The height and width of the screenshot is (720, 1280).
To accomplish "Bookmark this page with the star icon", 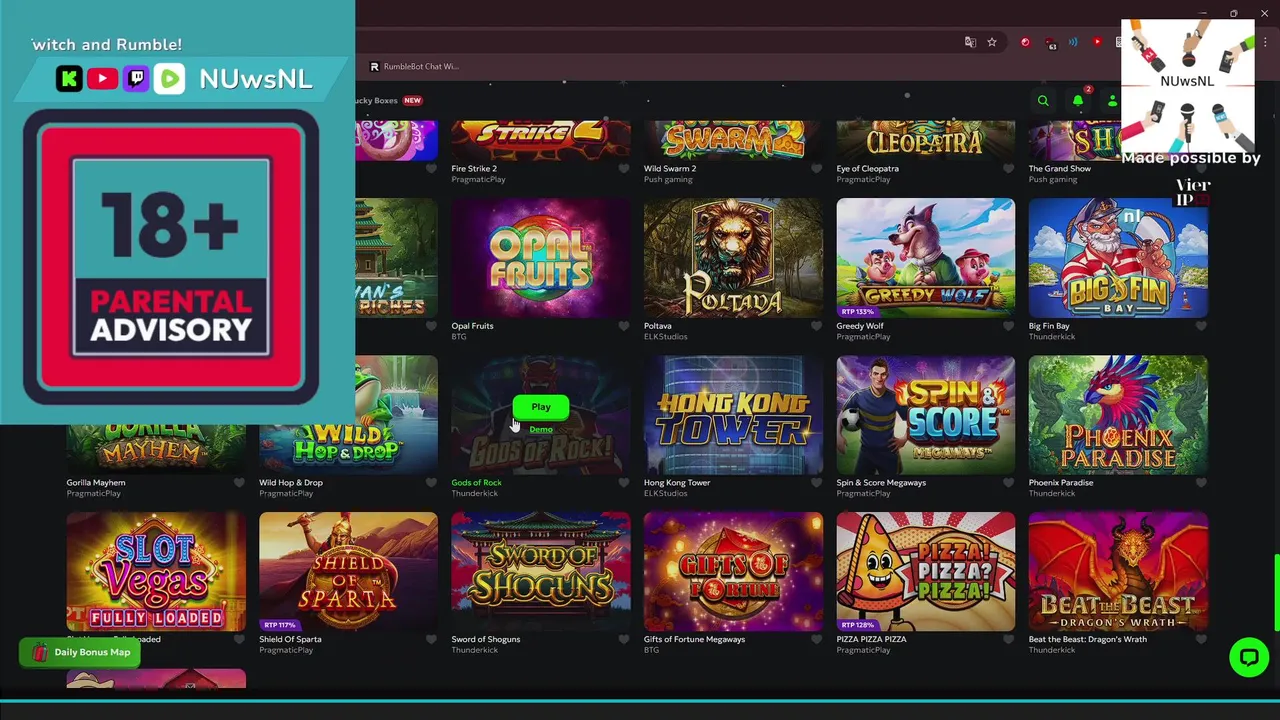I will coord(992,42).
